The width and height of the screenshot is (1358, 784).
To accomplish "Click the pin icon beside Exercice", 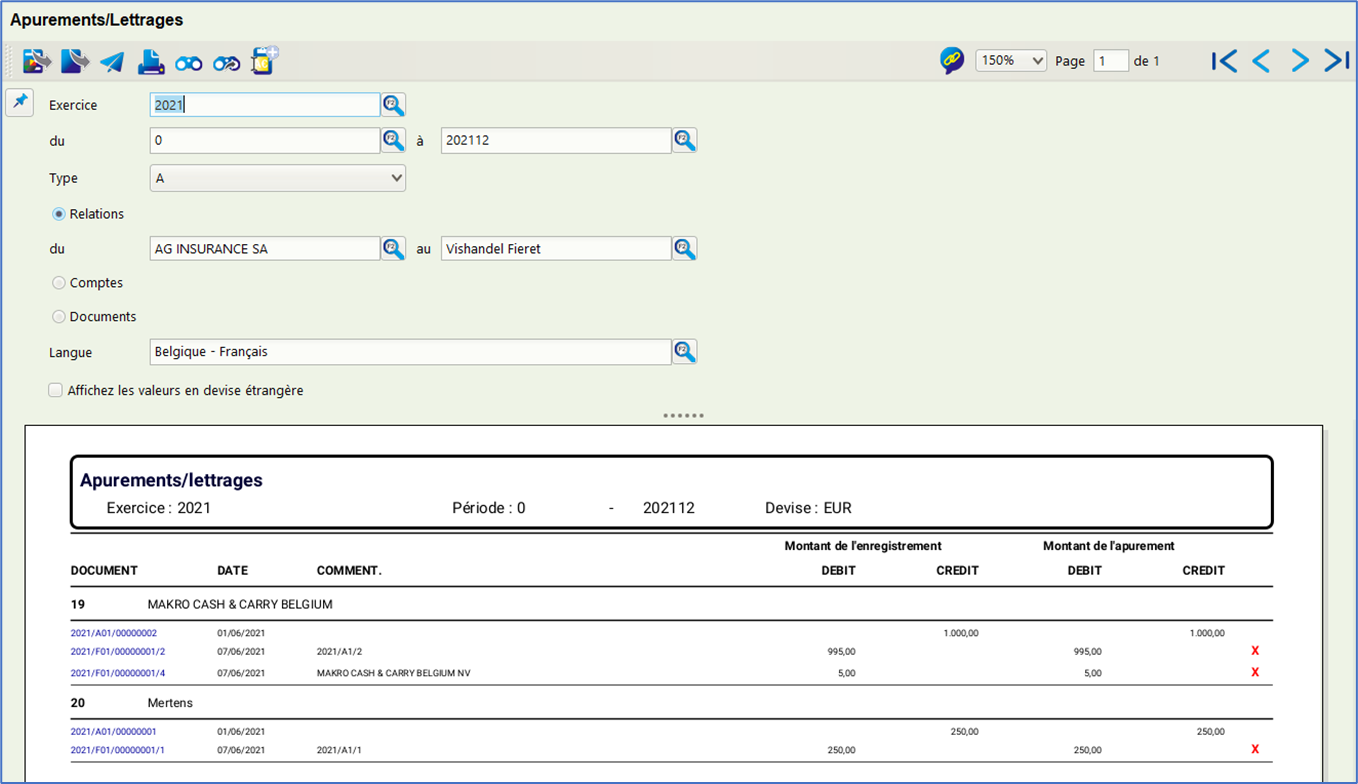I will 20,102.
